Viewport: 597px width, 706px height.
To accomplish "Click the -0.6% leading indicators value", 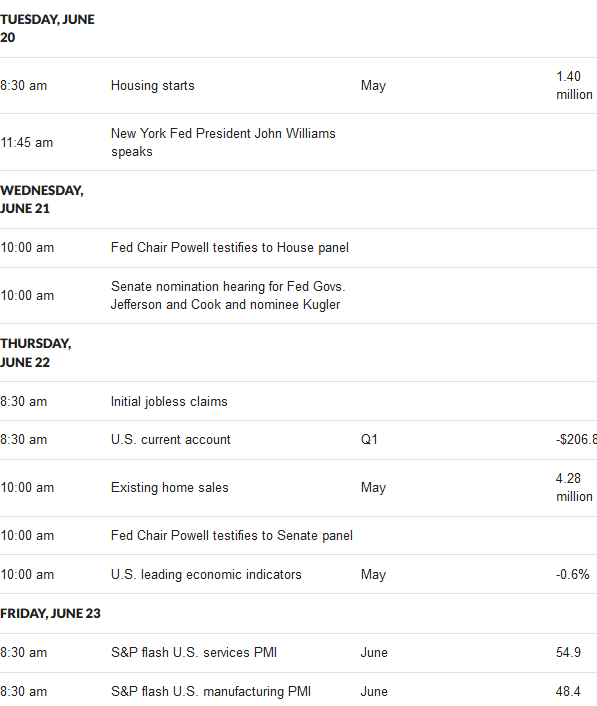I will pyautogui.click(x=573, y=575).
